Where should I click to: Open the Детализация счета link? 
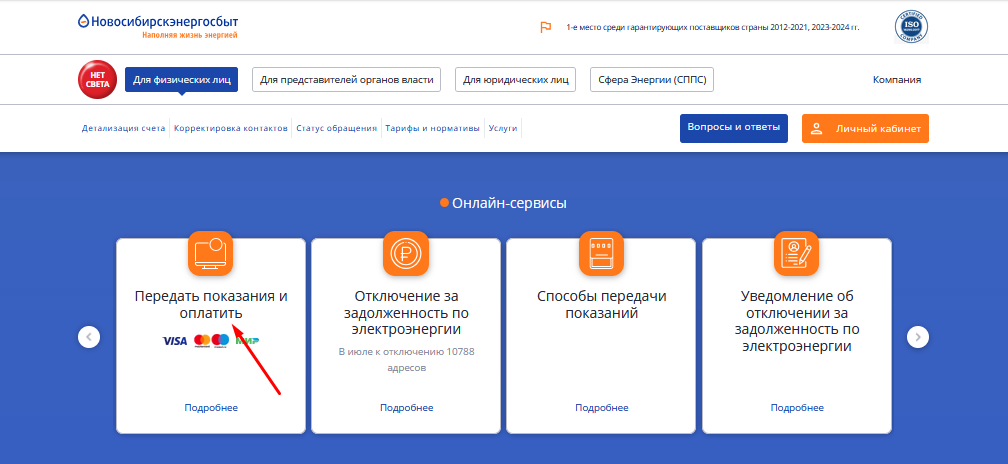click(124, 129)
